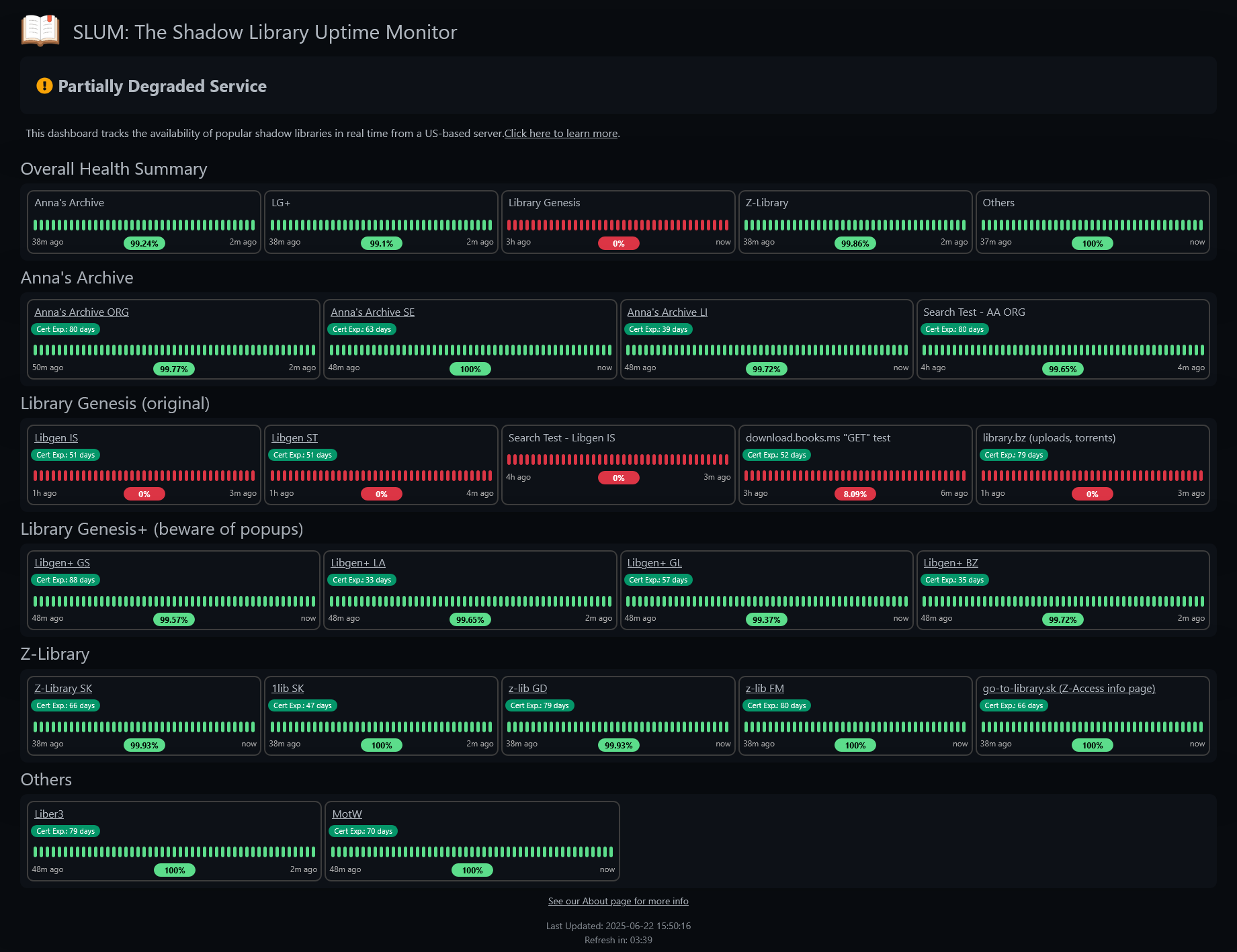Image resolution: width=1237 pixels, height=952 pixels.
Task: Click Cert Exp. 79 days badge on Liber3
Action: click(x=65, y=831)
